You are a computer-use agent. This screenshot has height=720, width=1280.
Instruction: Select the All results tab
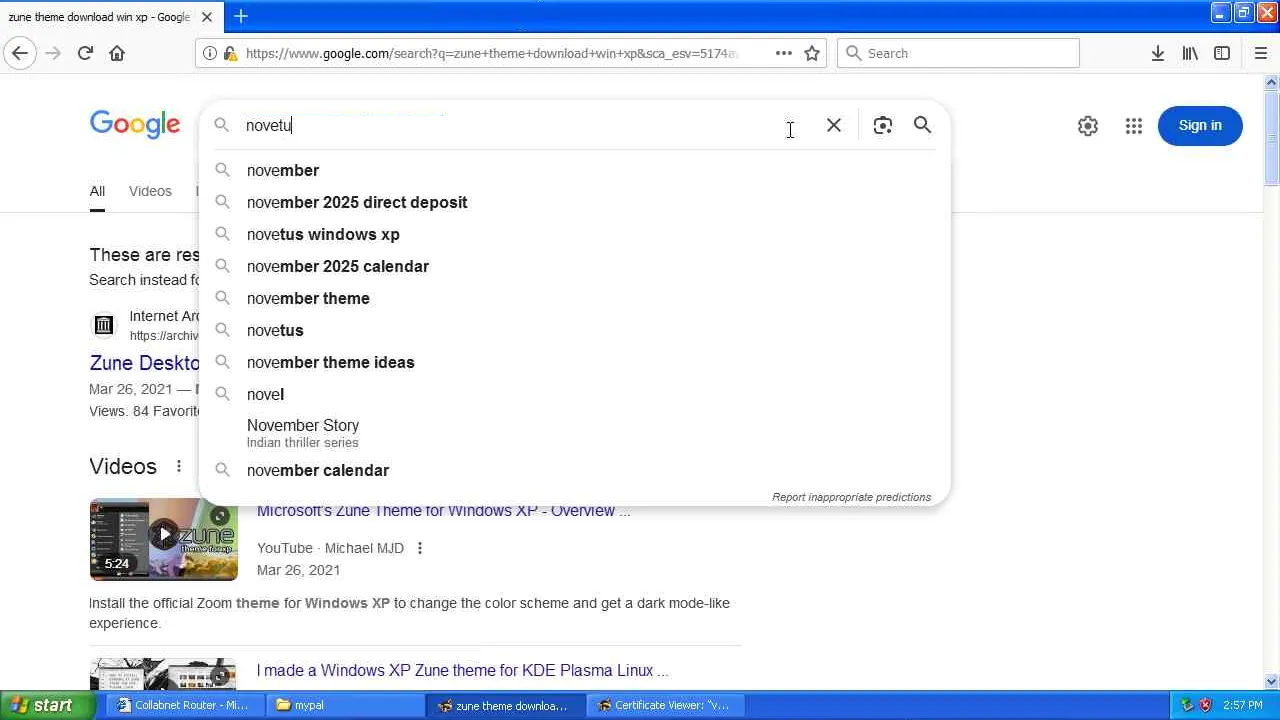click(x=97, y=191)
